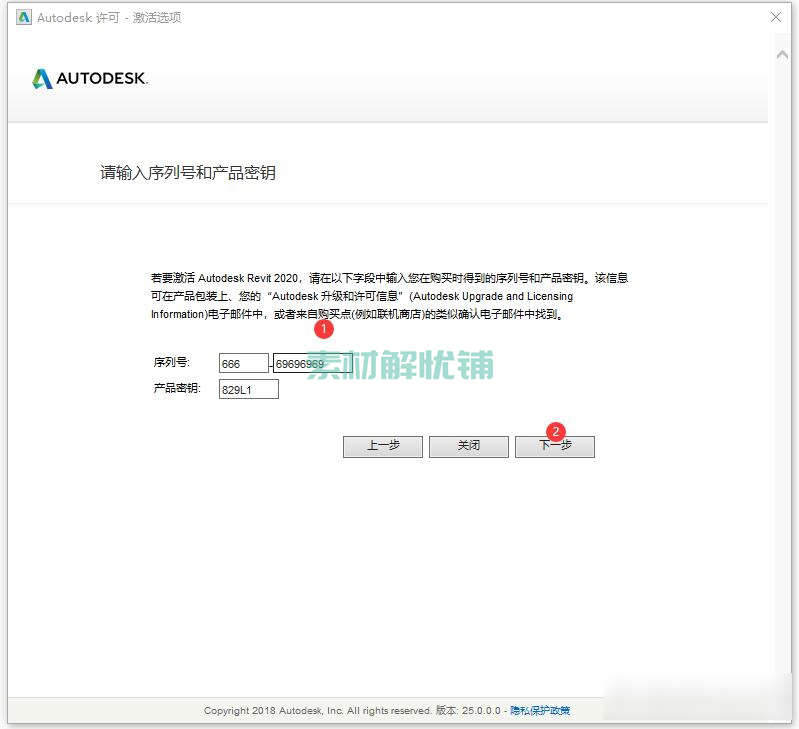Click the Autodesk icon in title bar
Image resolution: width=799 pixels, height=729 pixels.
click(x=23, y=17)
